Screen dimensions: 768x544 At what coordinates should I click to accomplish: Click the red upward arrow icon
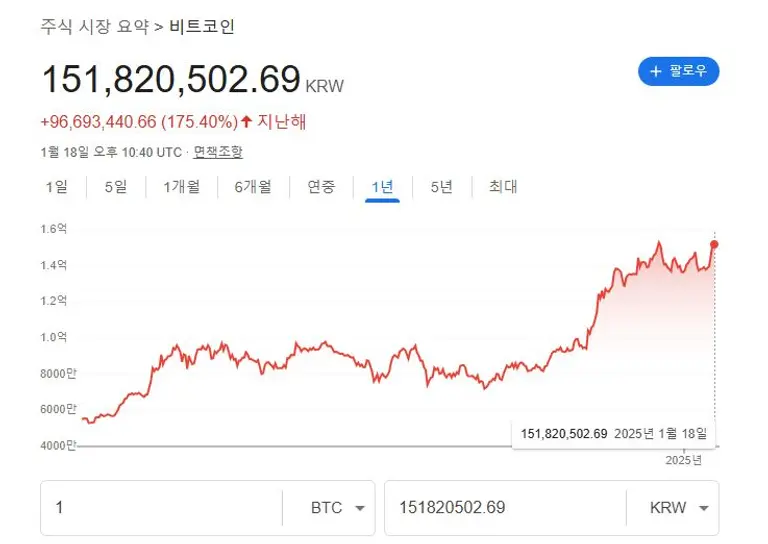[246, 122]
